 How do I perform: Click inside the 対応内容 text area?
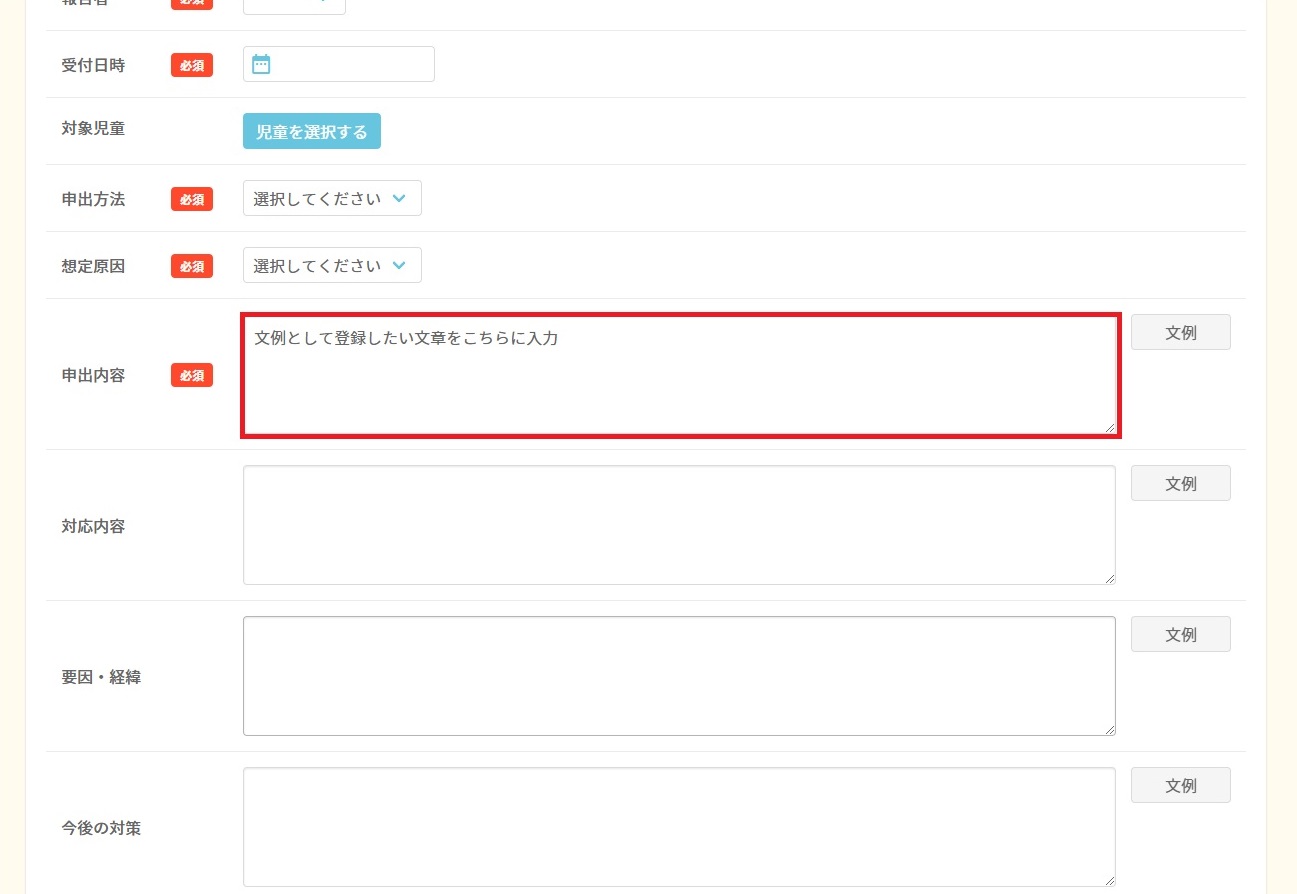click(679, 525)
